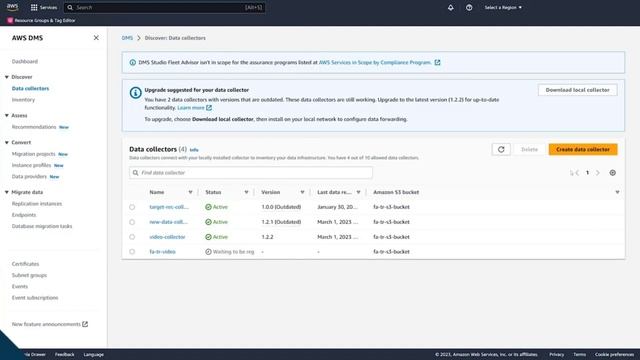Image resolution: width=640 pixels, height=360 pixels.
Task: Sort by Status column arrow
Action: pyautogui.click(x=246, y=192)
